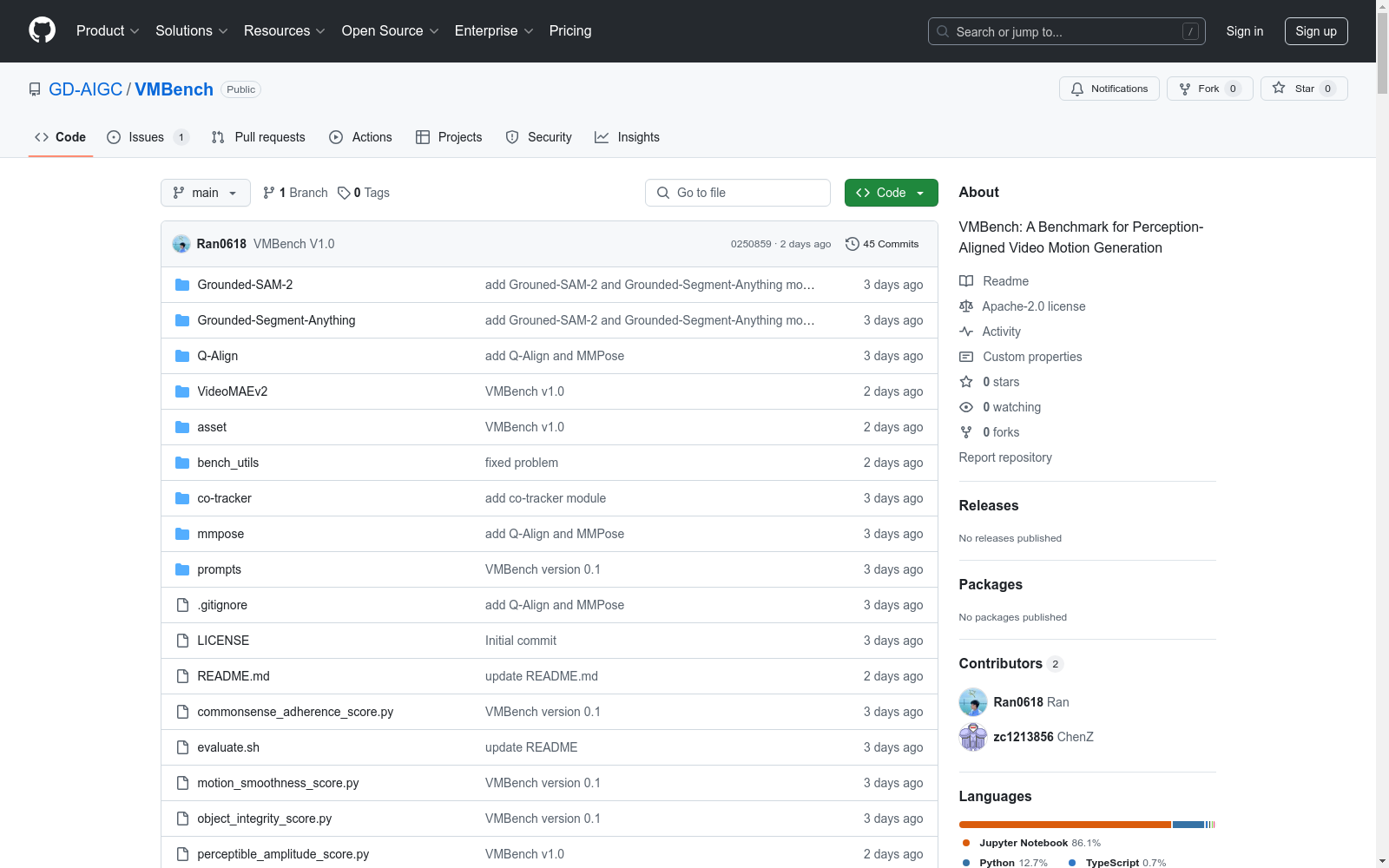Star the VMBench repository
The height and width of the screenshot is (868, 1389).
click(x=1304, y=89)
